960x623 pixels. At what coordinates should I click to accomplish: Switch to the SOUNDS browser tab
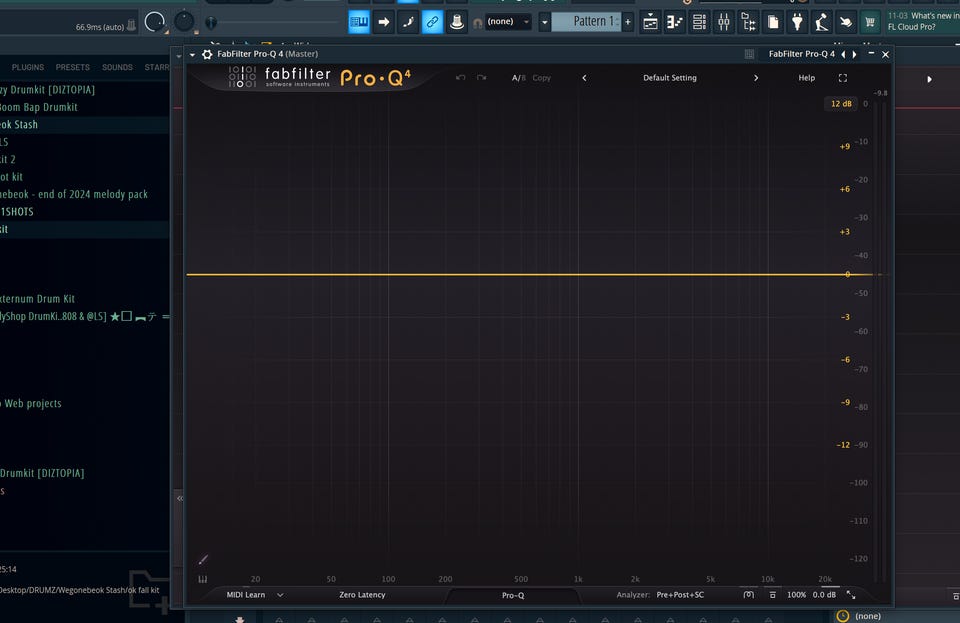tap(117, 67)
